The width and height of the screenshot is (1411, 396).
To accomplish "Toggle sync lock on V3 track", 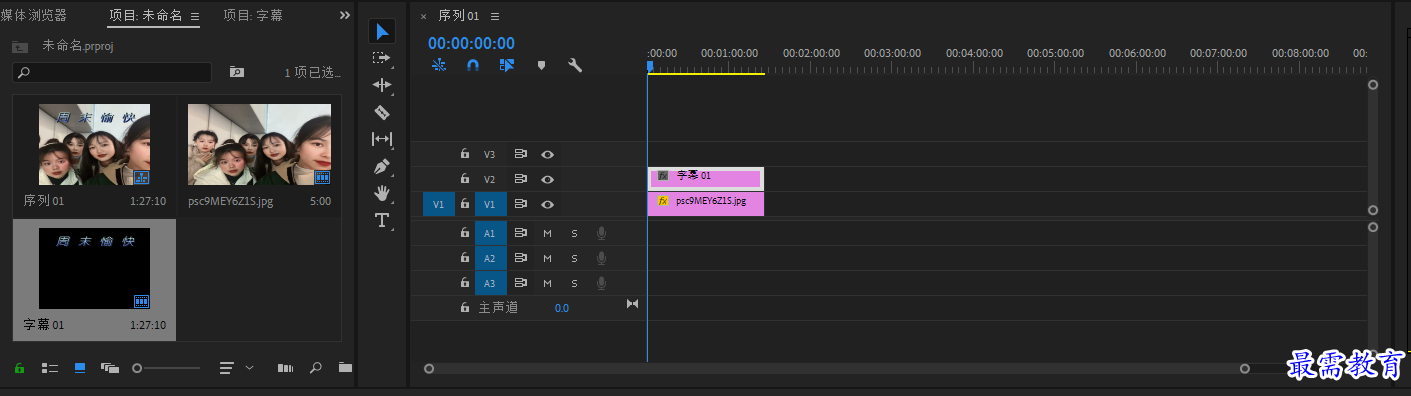I will pyautogui.click(x=520, y=155).
